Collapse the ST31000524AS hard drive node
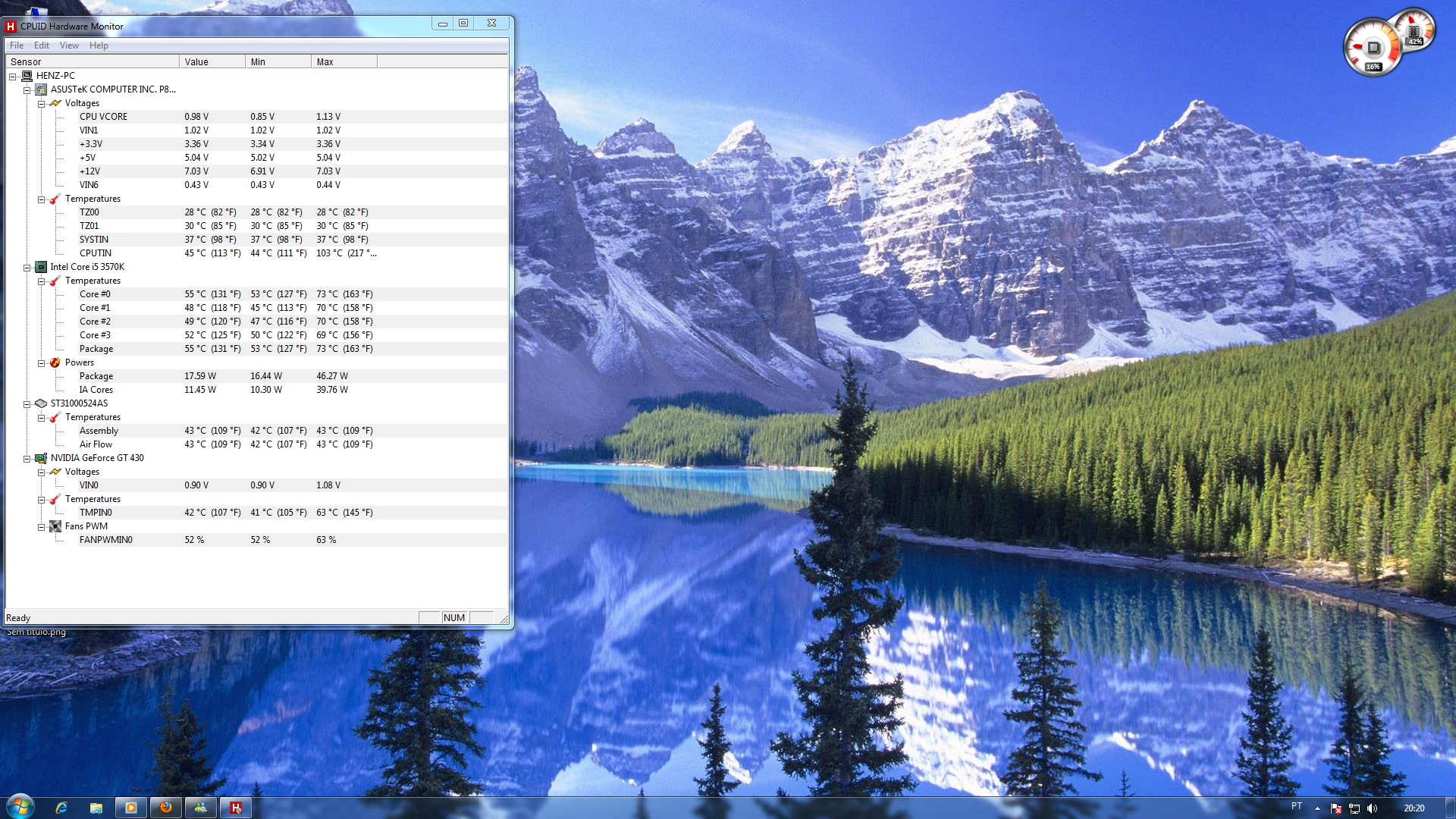 click(27, 404)
